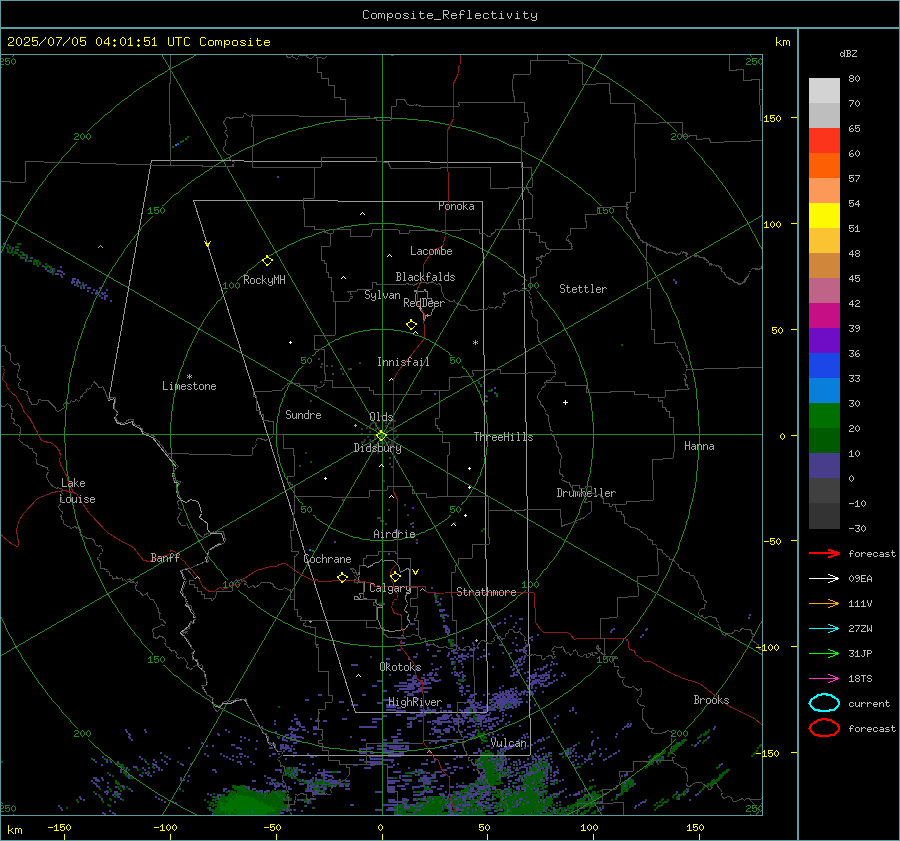Click the Hanna label

(699, 446)
